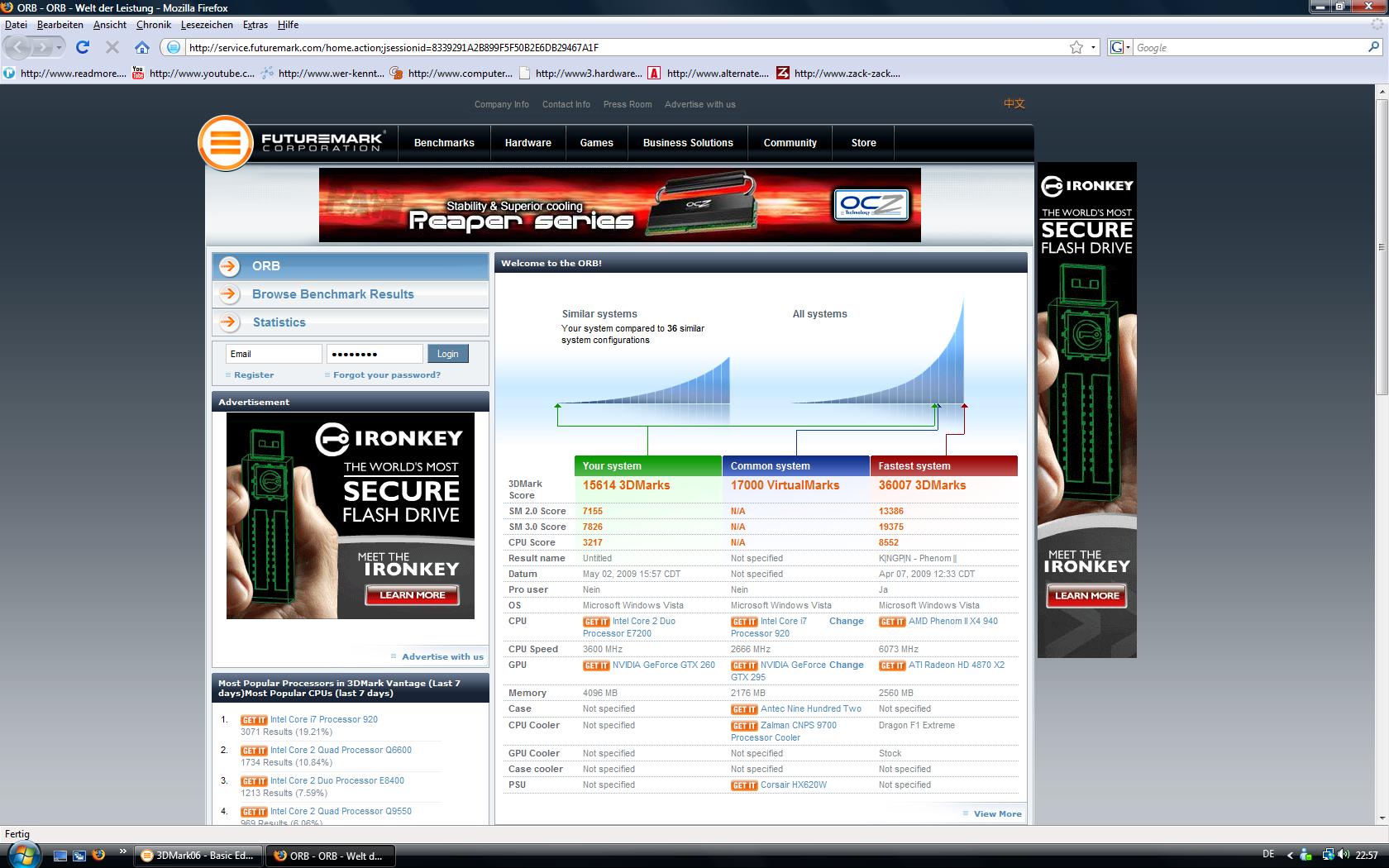Click GET IT badge for Intel Core i7 common system
Screen dimensions: 1389x868
pyautogui.click(x=743, y=622)
